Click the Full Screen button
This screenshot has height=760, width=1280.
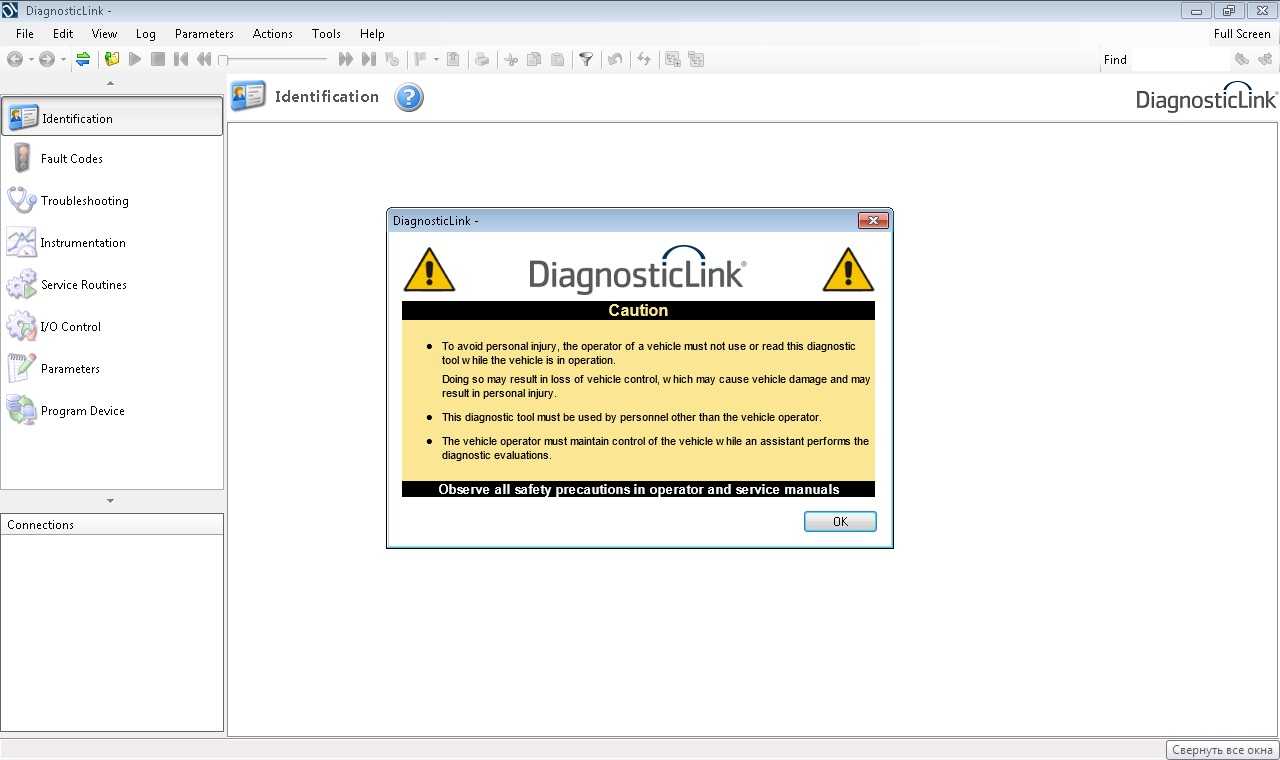tap(1242, 34)
